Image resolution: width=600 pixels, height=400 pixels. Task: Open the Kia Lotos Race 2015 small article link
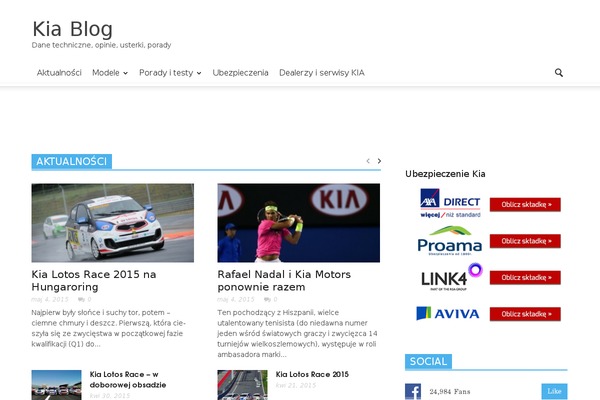312,374
